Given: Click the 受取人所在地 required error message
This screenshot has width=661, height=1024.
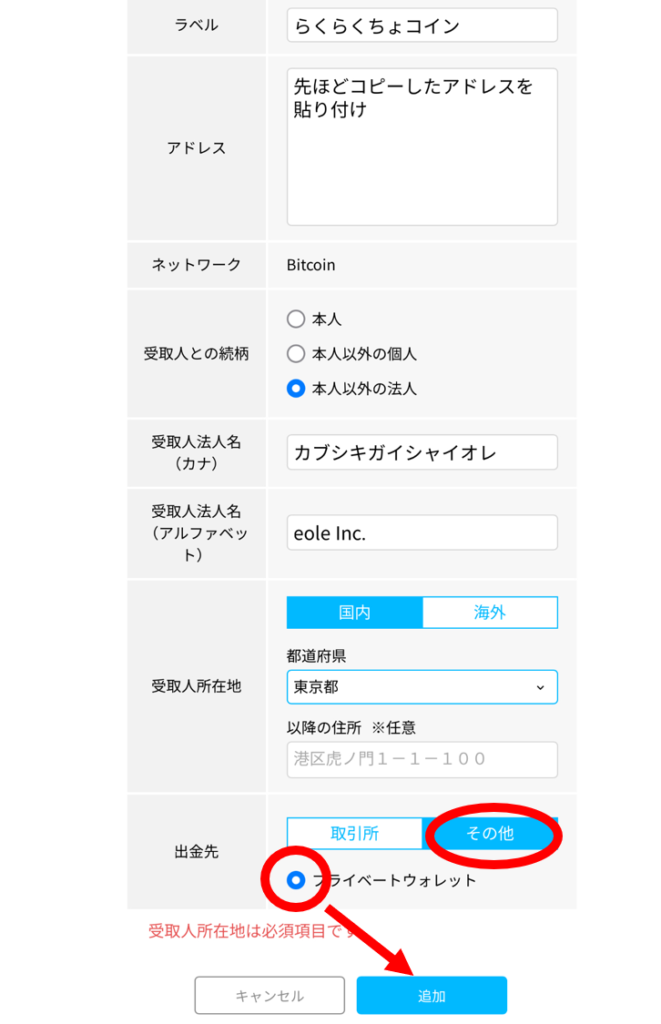Looking at the screenshot, I should tap(250, 932).
